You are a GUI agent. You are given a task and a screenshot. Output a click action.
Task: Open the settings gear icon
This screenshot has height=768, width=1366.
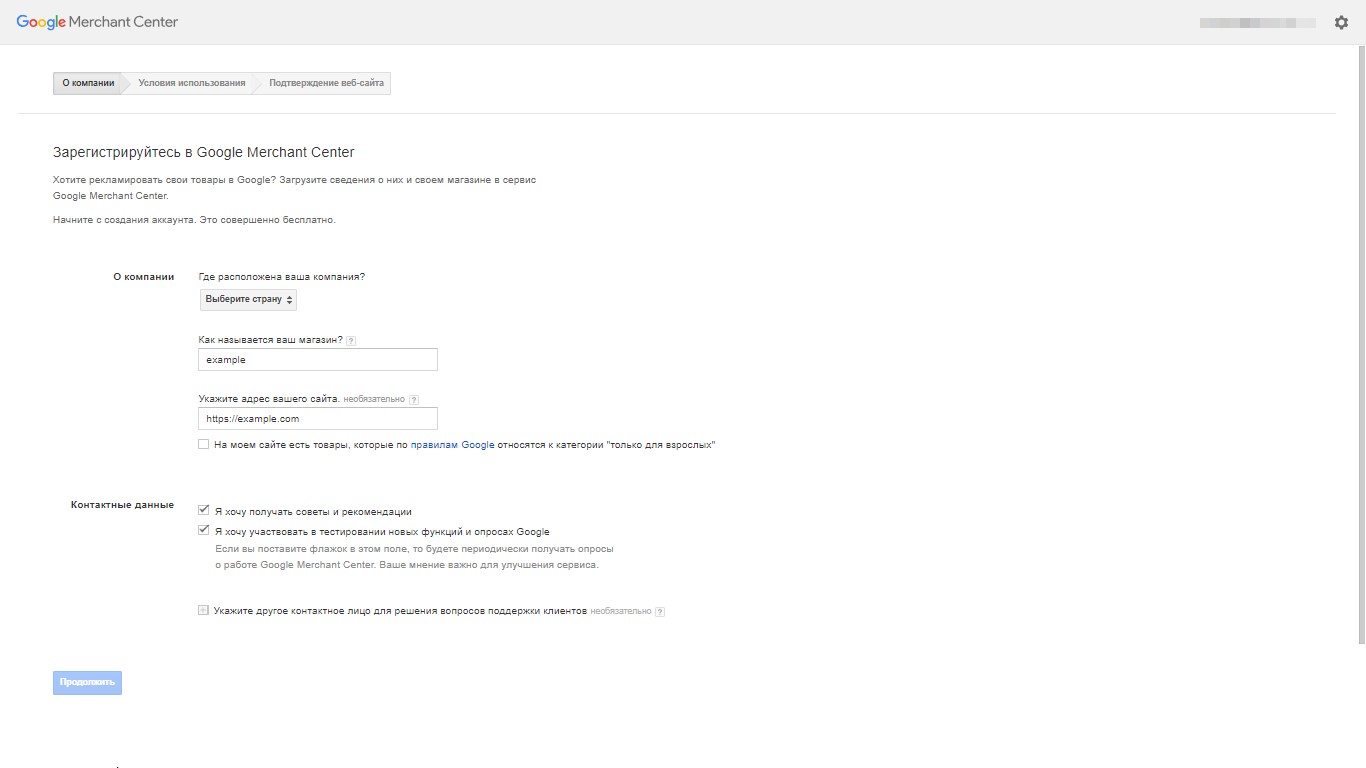pos(1341,22)
